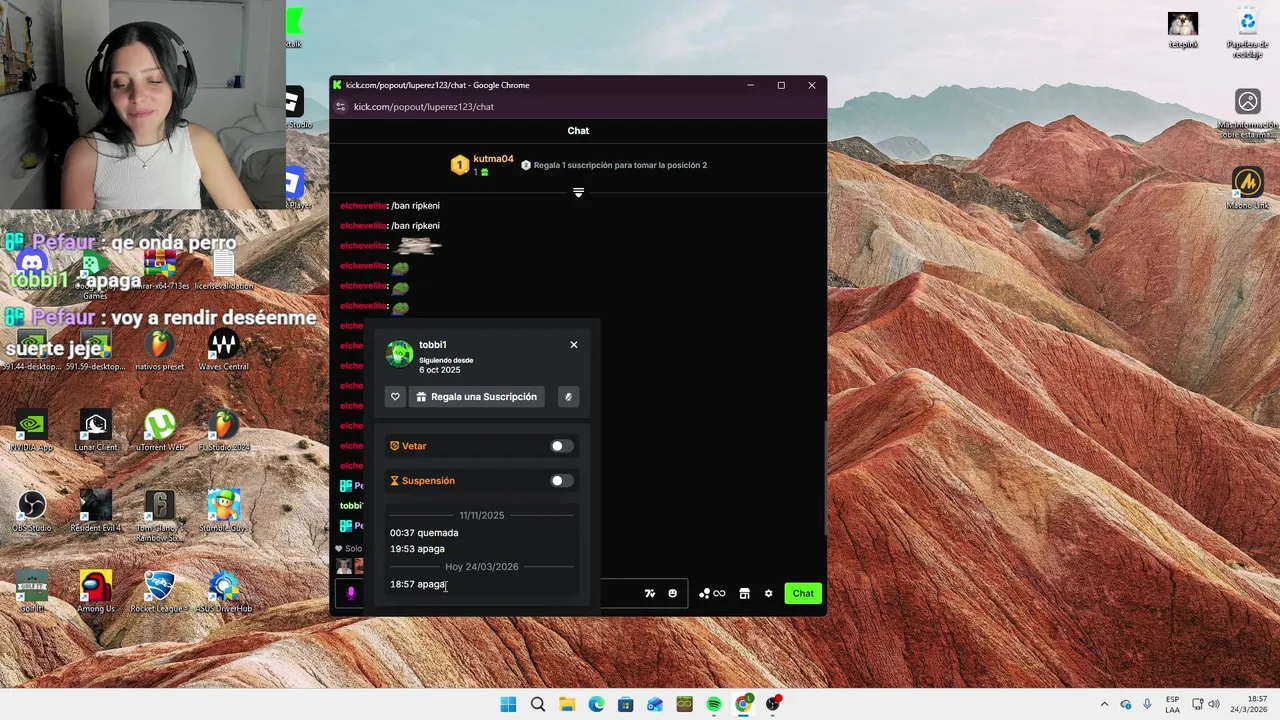Screen dimensions: 1280x720
Task: Expand the hidden system tray icons chevron
Action: [x=1104, y=704]
